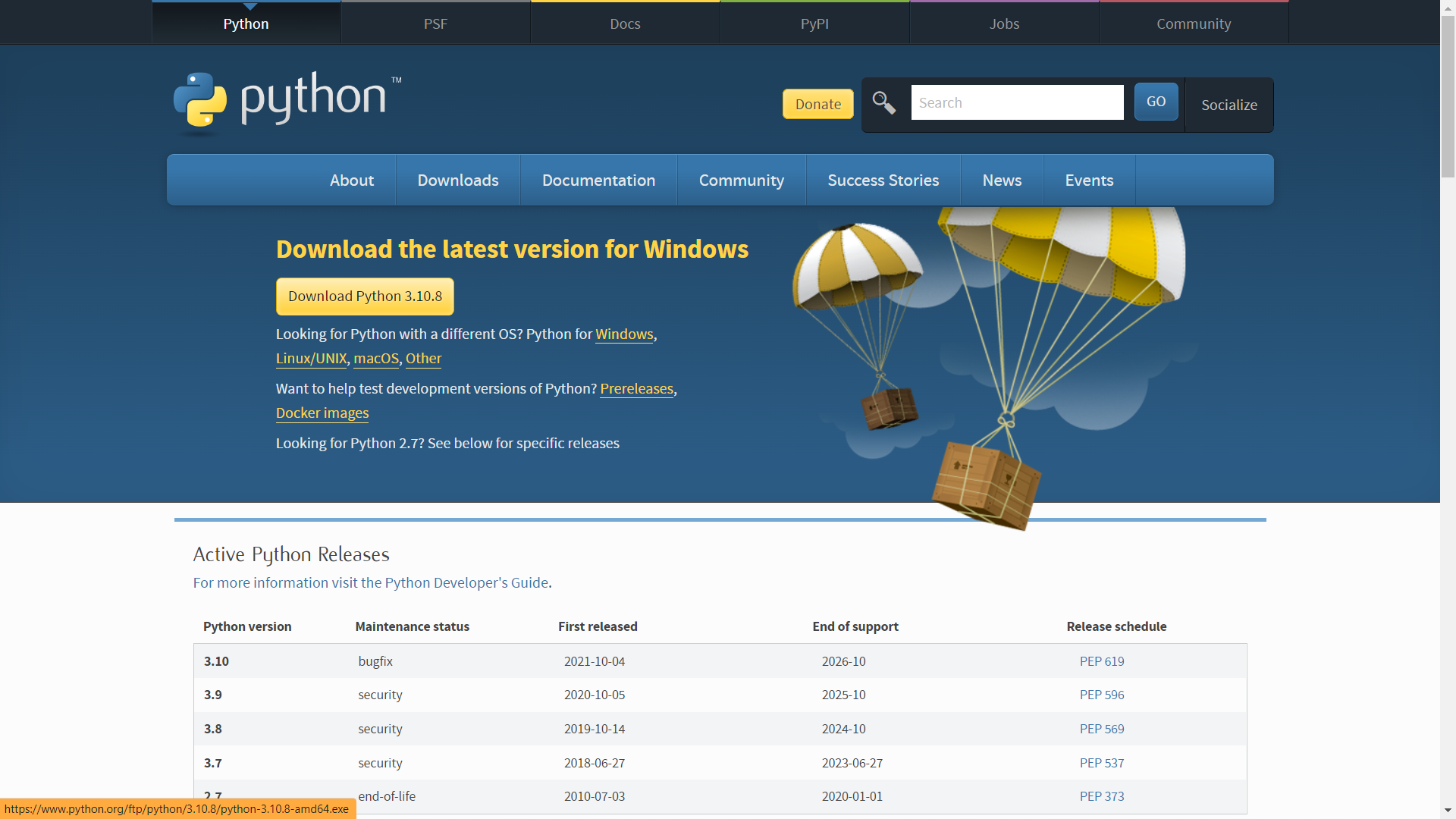Open the PEP 619 release schedule link
This screenshot has height=819, width=1456.
tap(1101, 661)
